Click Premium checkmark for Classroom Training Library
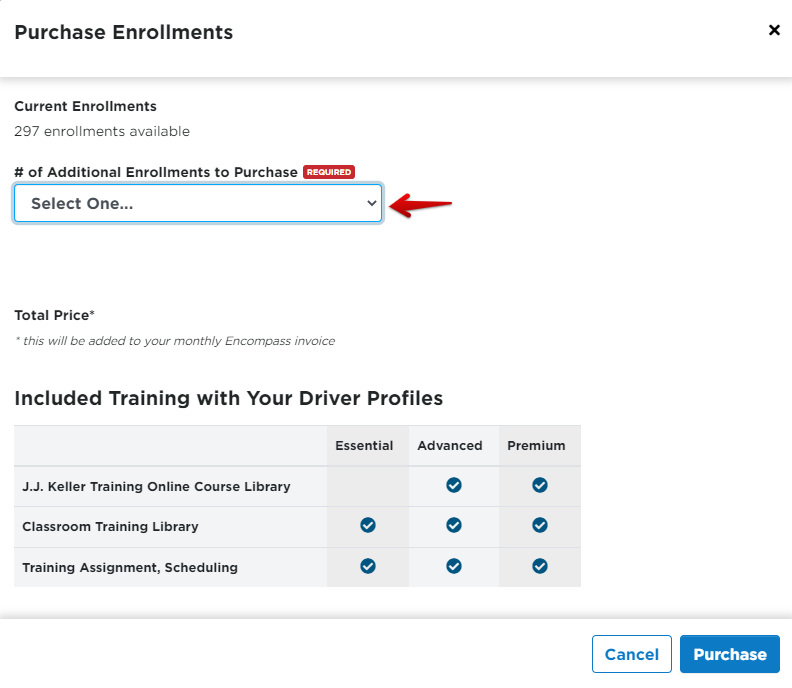This screenshot has height=688, width=792. pyautogui.click(x=539, y=525)
